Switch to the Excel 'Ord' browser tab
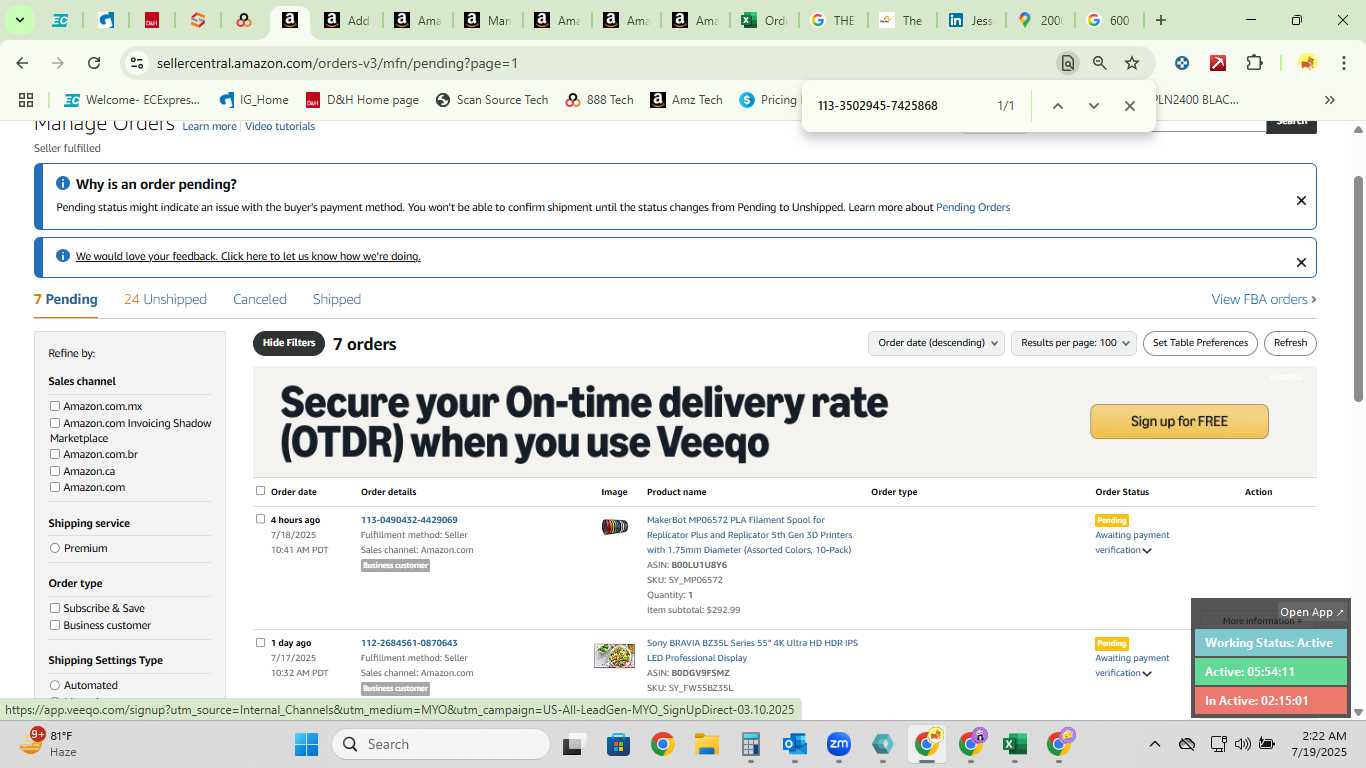 pos(763,20)
